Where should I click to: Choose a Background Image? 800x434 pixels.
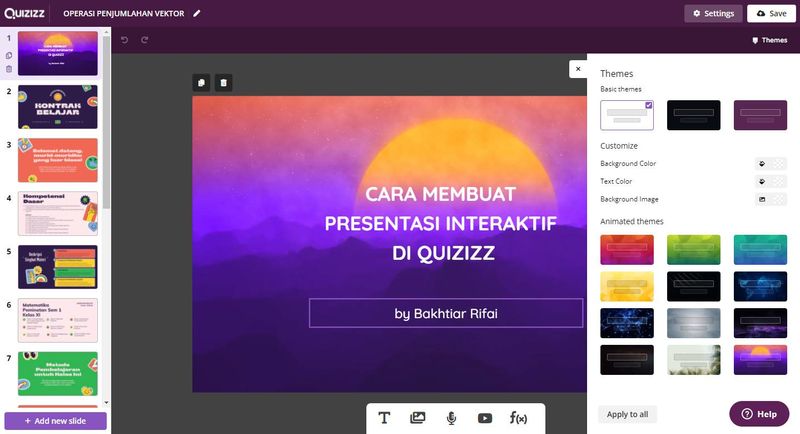point(770,199)
